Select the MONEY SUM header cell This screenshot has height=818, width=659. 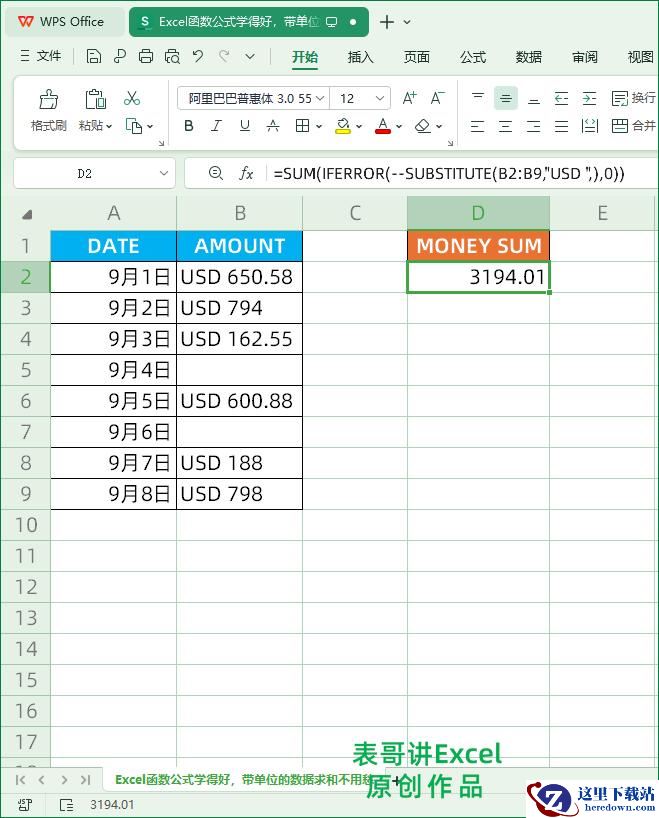click(478, 246)
